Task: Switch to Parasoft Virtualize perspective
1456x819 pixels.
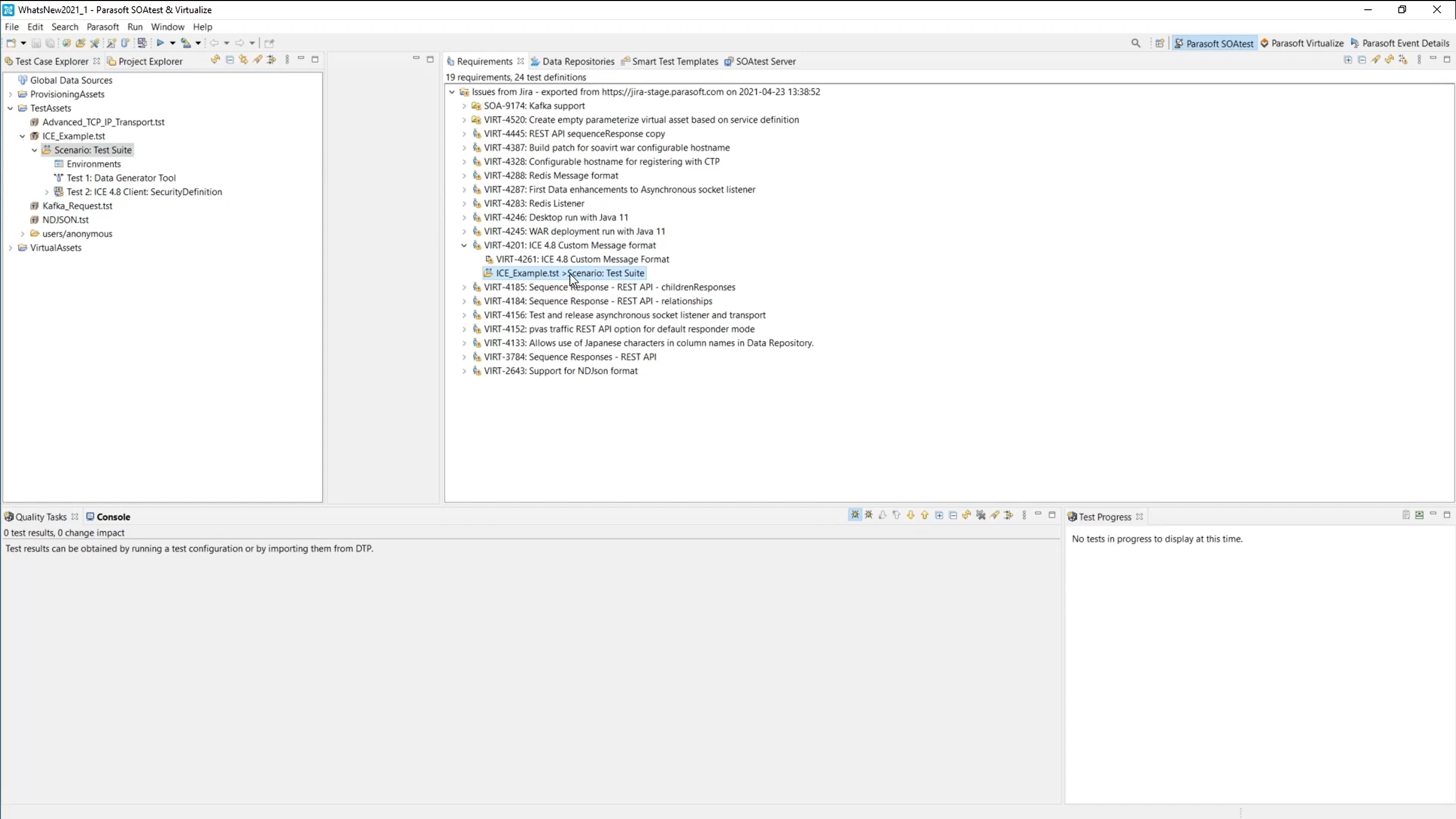Action: coord(1302,43)
